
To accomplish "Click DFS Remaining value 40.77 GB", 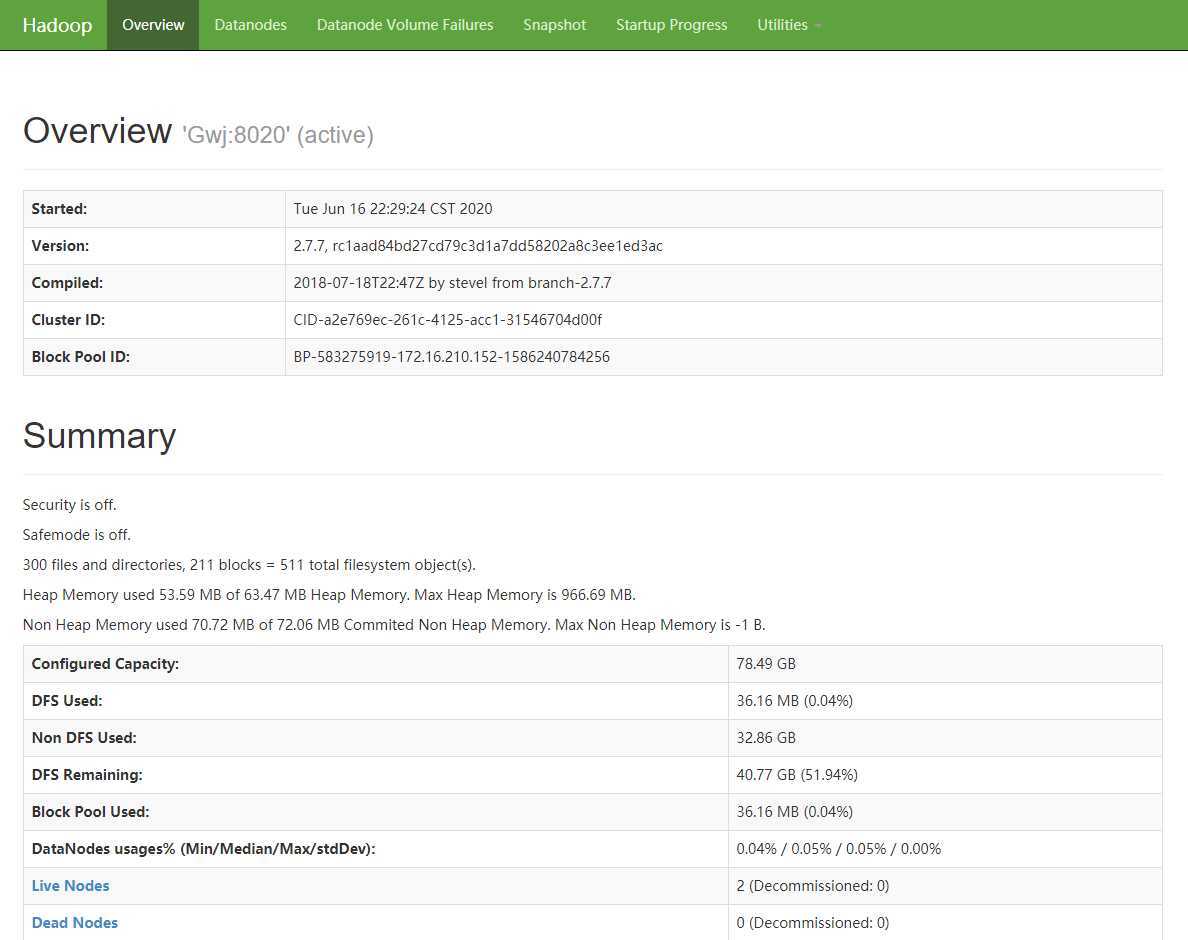I will pos(797,775).
